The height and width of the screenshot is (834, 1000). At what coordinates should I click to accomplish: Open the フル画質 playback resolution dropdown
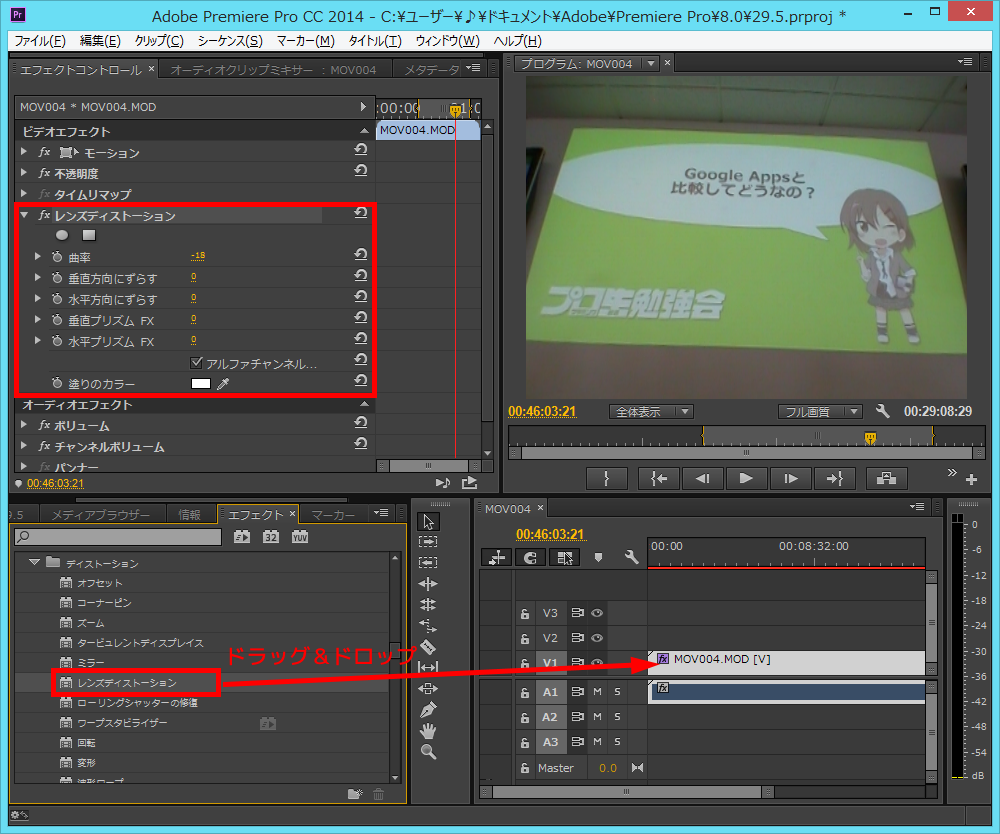tap(820, 411)
